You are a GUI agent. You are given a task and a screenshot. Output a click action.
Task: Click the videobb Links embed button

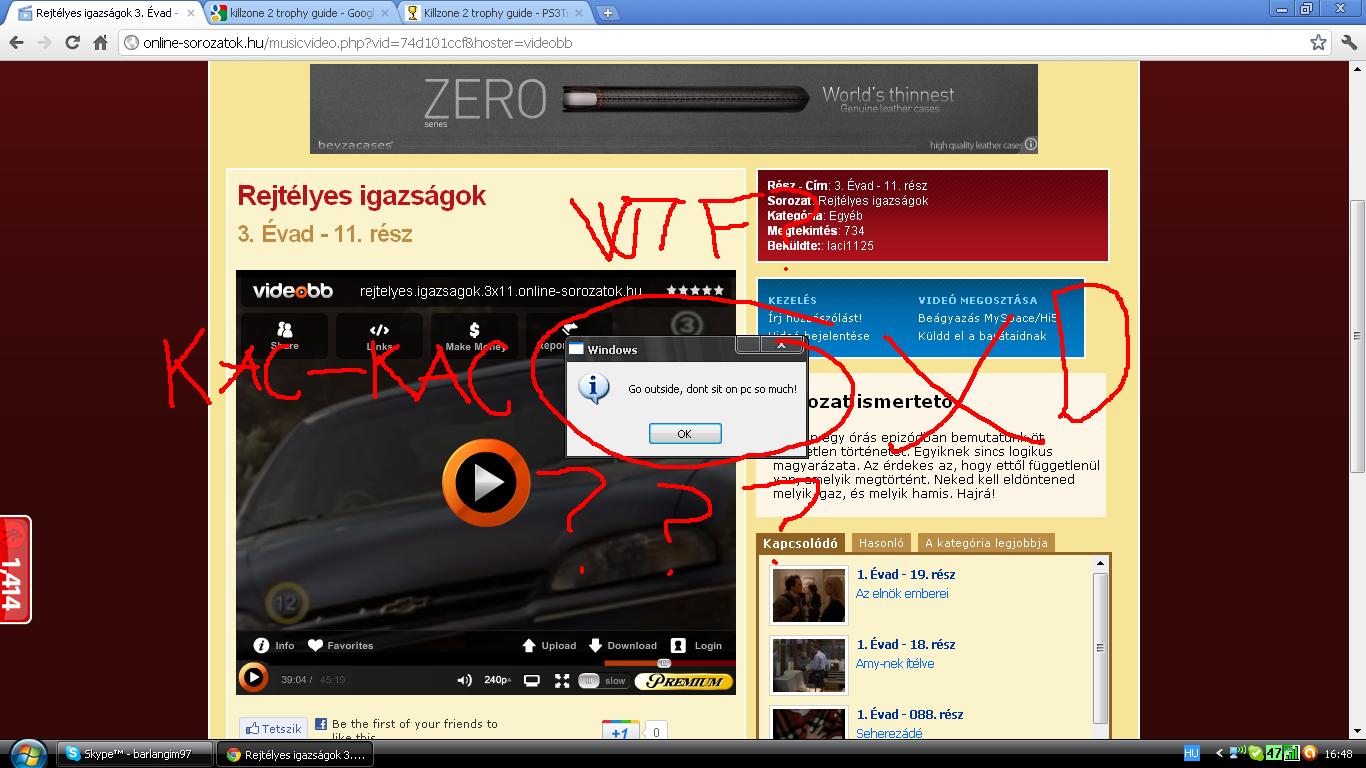click(379, 335)
